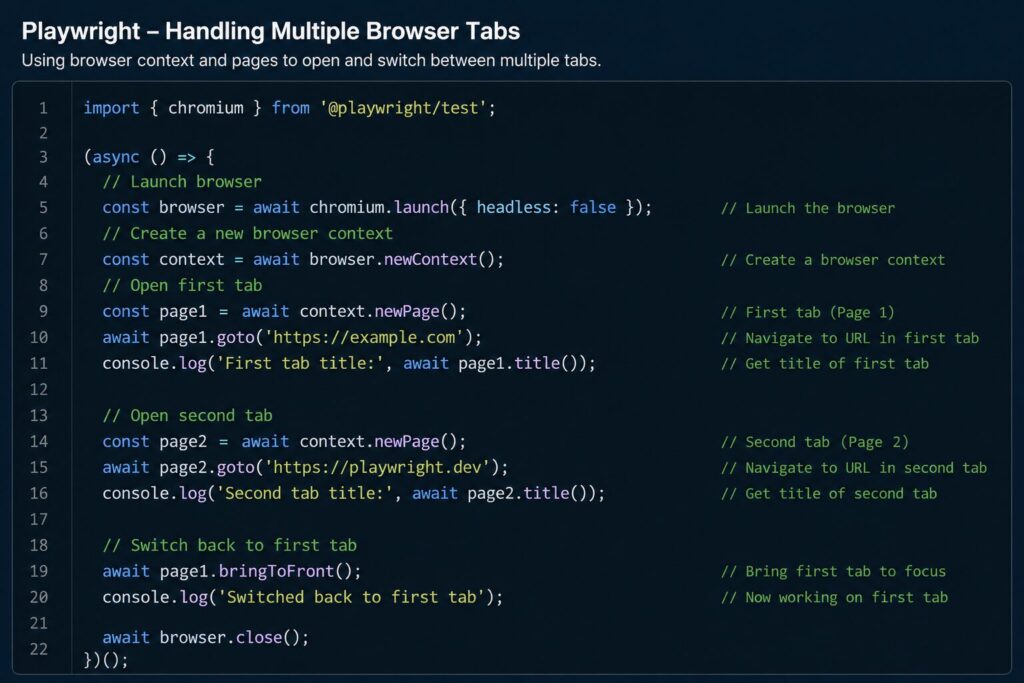Click 'const page2' declaration on line 14
This screenshot has height=683, width=1024.
point(154,441)
